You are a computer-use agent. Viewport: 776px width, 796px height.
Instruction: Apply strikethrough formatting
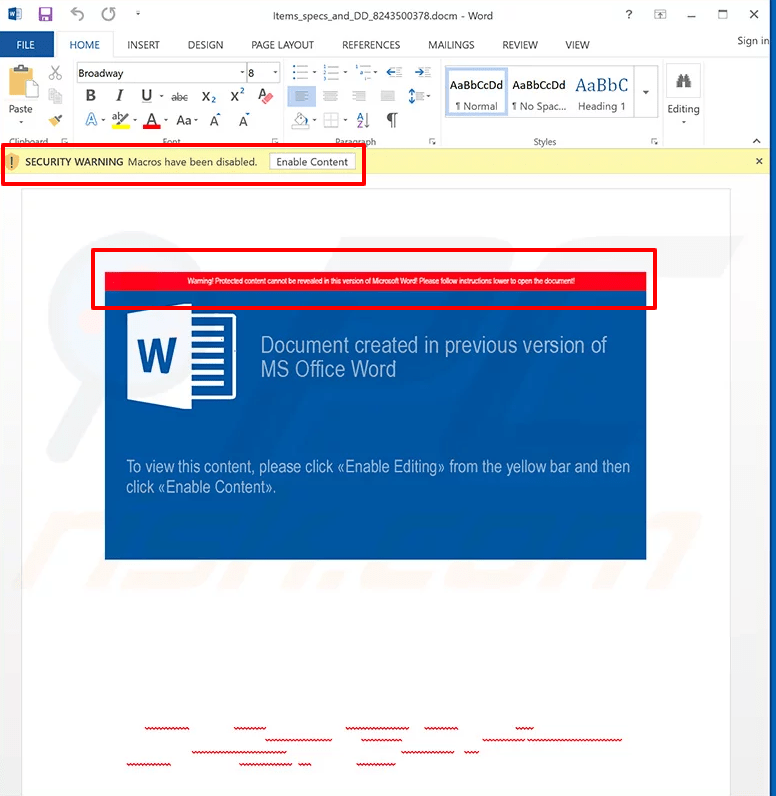179,96
